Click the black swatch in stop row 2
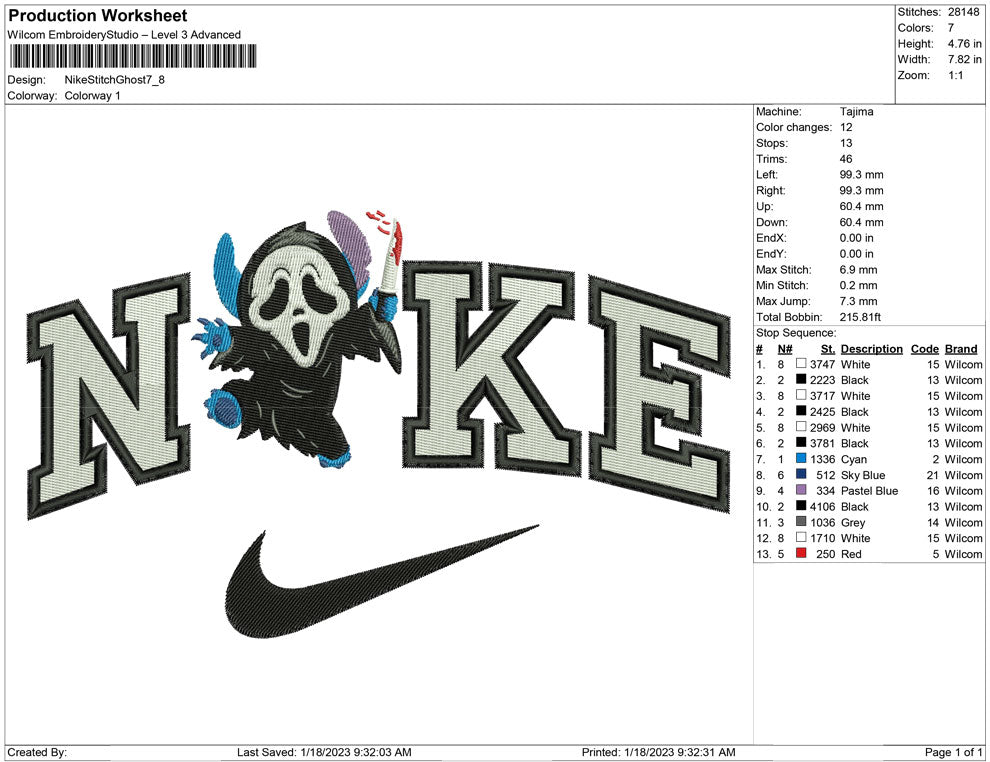Screen dimensions: 990x762 pyautogui.click(x=801, y=379)
